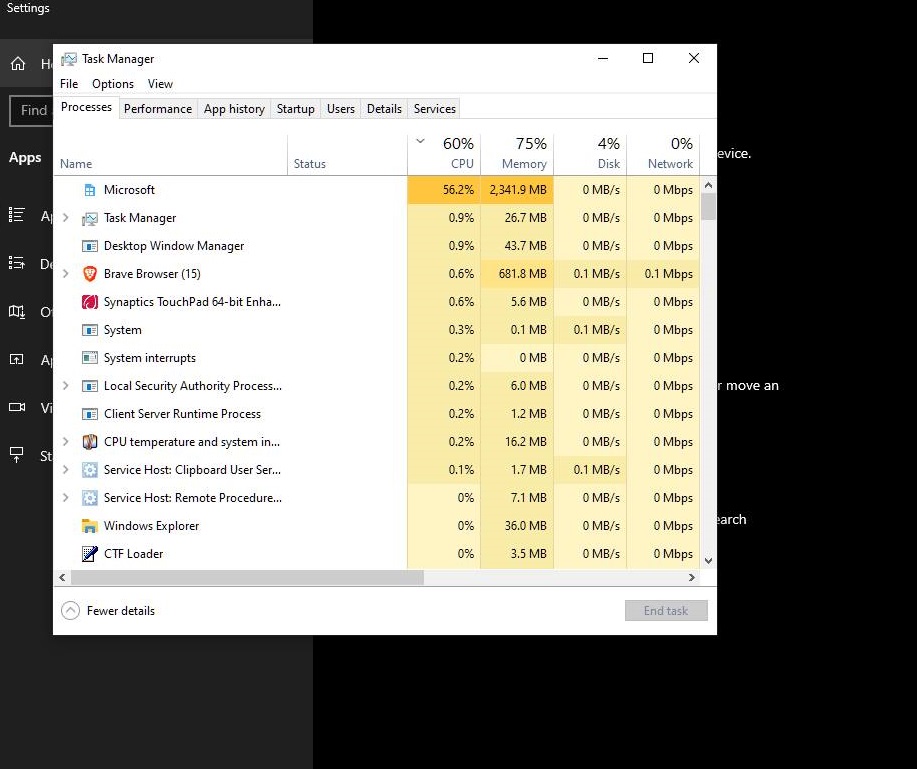This screenshot has height=769, width=917.
Task: Open the Options menu
Action: [x=112, y=84]
